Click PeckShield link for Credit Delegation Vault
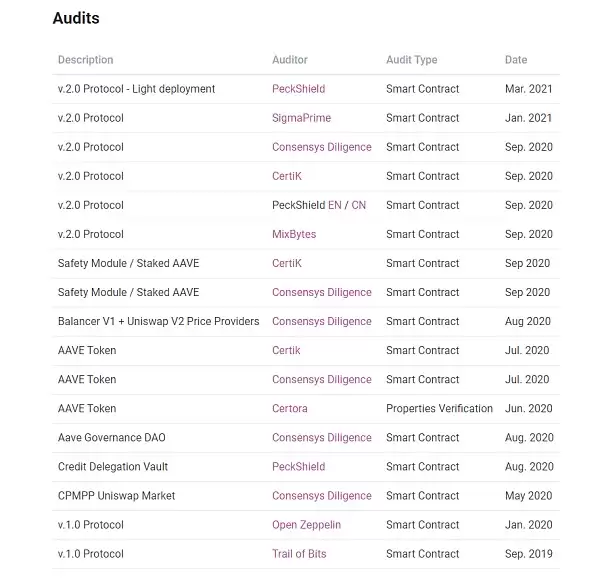600x586 pixels. (x=298, y=466)
